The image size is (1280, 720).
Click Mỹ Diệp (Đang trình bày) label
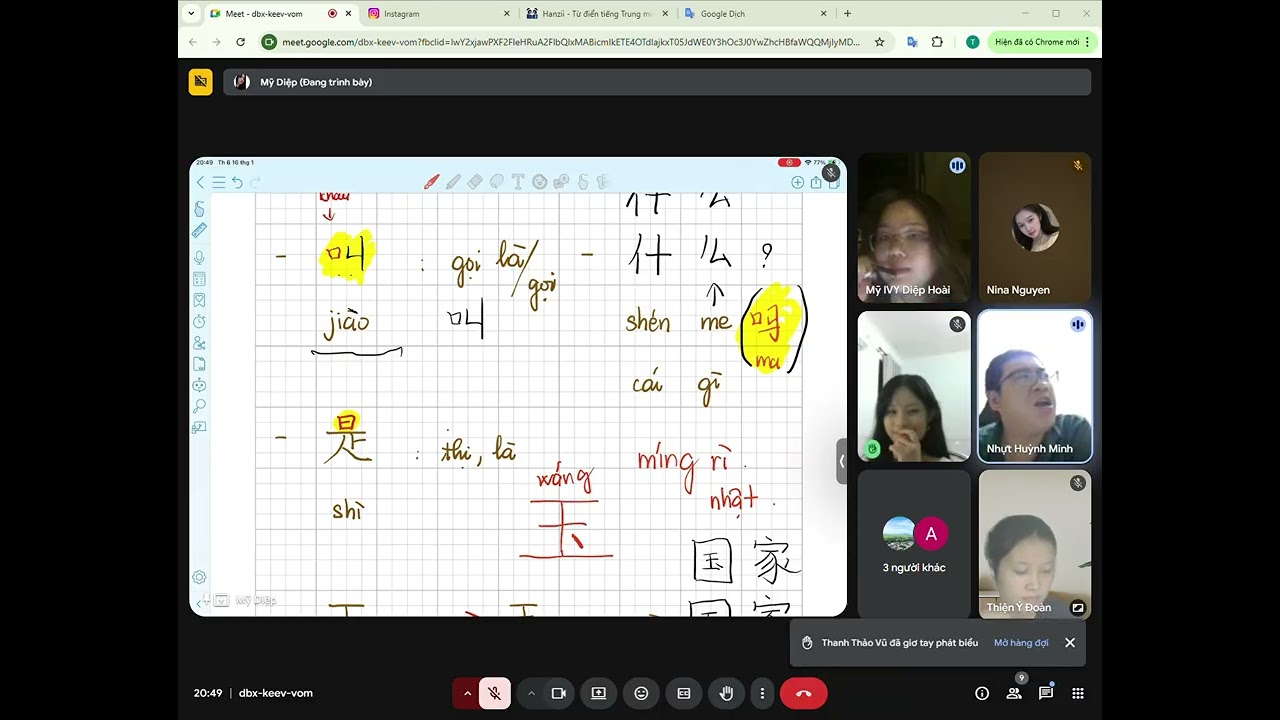316,82
